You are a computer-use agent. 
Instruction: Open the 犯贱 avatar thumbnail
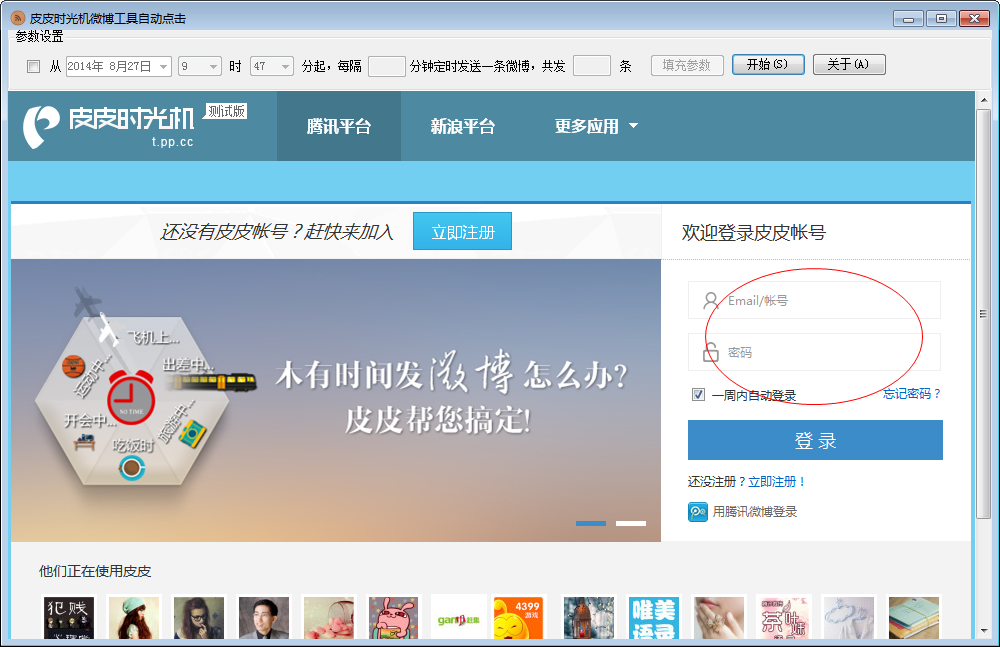tap(70, 617)
